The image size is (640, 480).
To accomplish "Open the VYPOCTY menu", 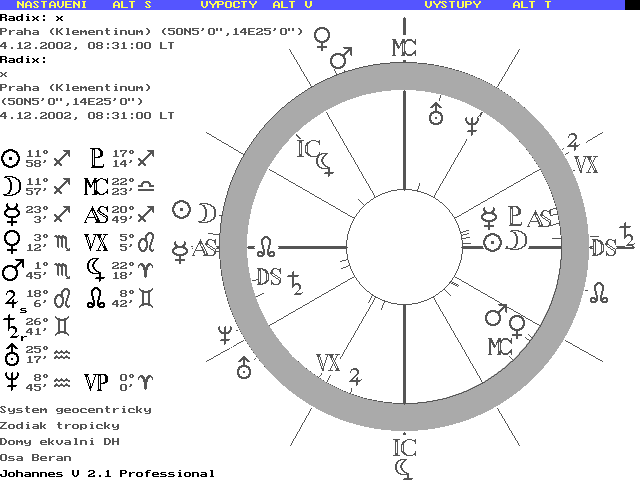I will [229, 5].
